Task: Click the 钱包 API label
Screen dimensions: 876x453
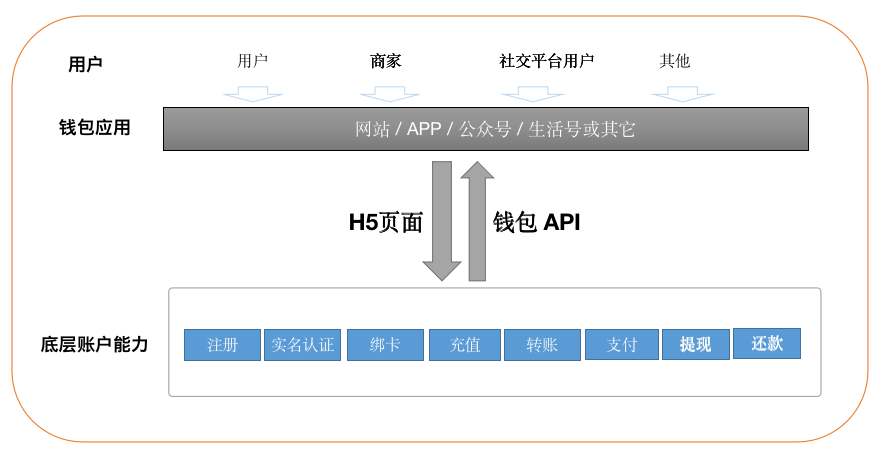Action: pyautogui.click(x=536, y=222)
